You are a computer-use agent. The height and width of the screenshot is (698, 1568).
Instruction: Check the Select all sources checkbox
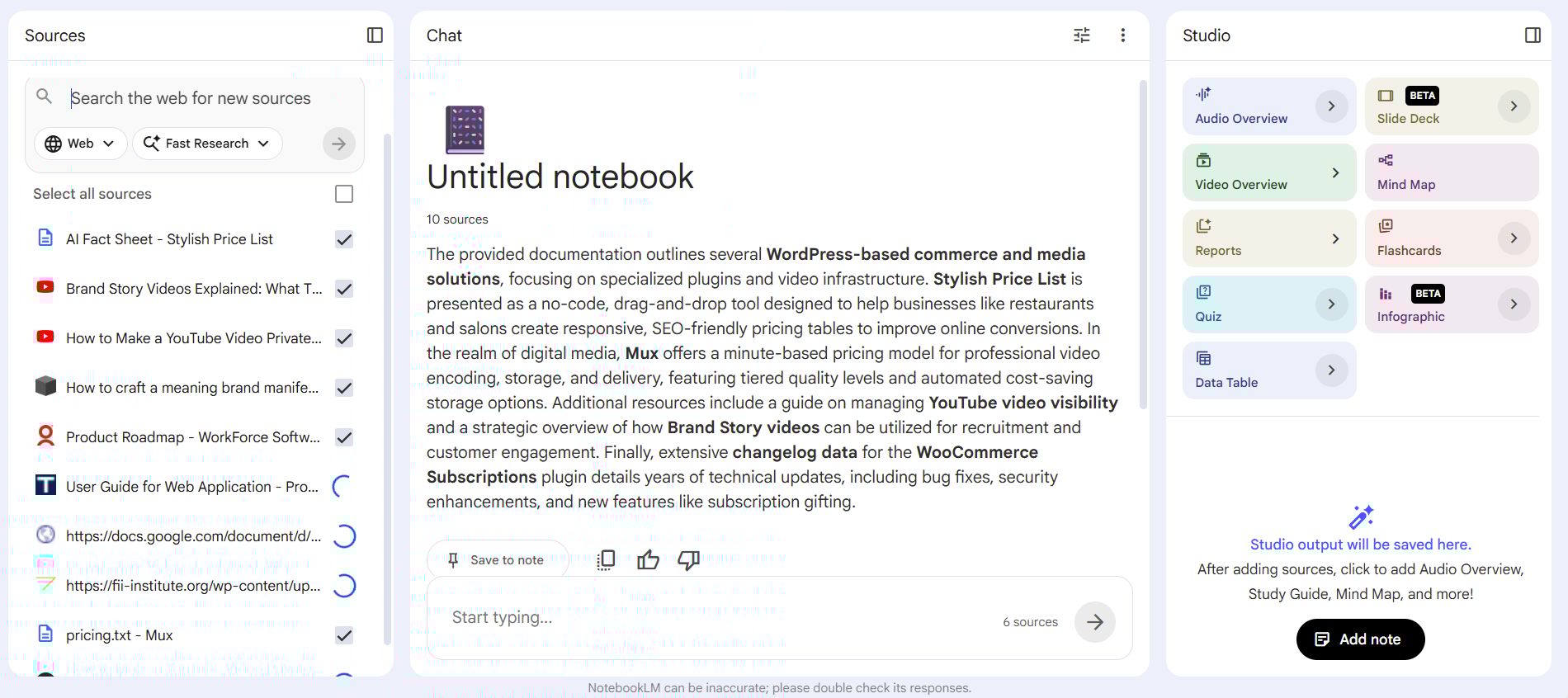click(344, 194)
